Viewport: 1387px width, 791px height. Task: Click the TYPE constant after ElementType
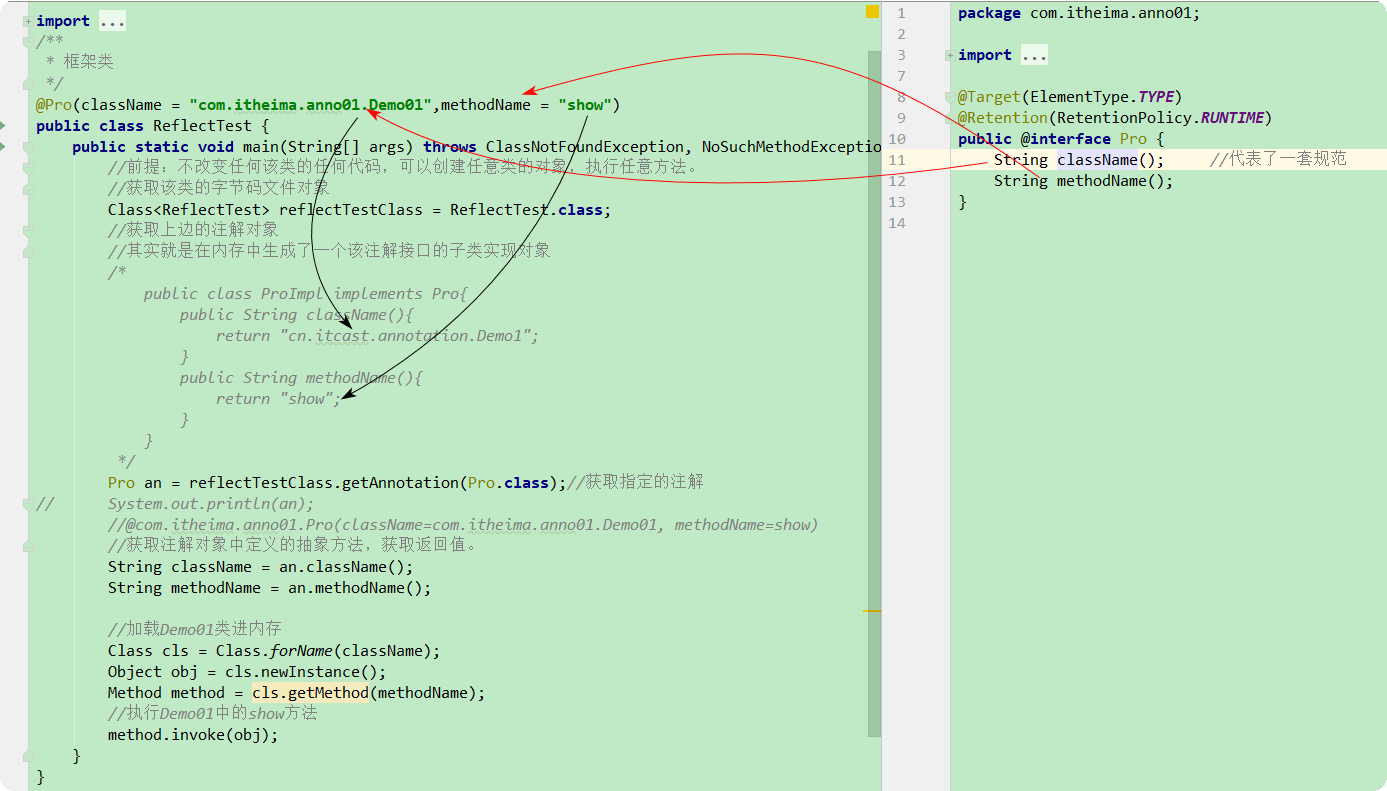click(x=1156, y=97)
